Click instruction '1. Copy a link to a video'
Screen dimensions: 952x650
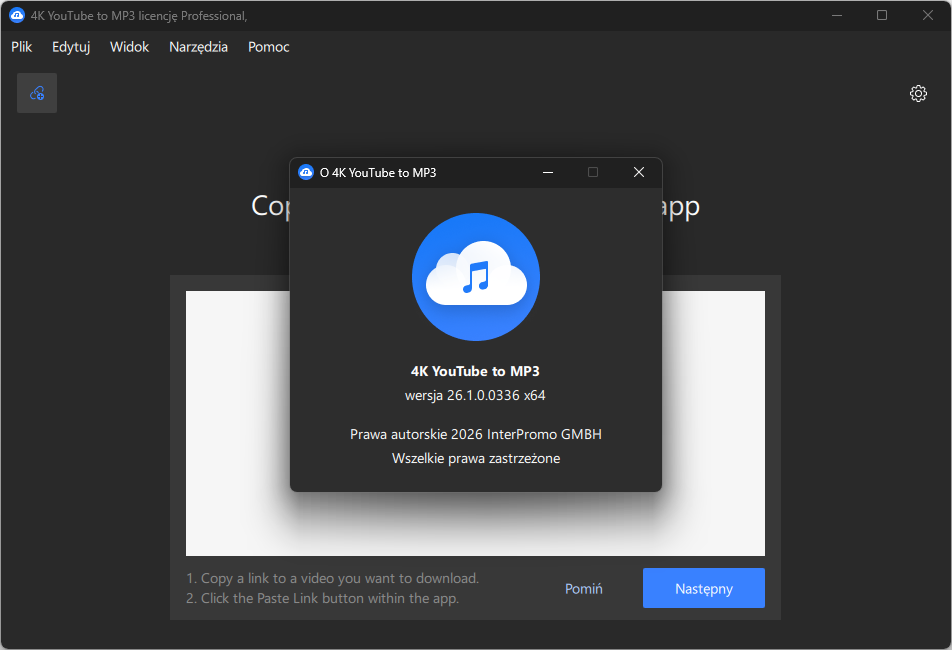click(x=332, y=578)
